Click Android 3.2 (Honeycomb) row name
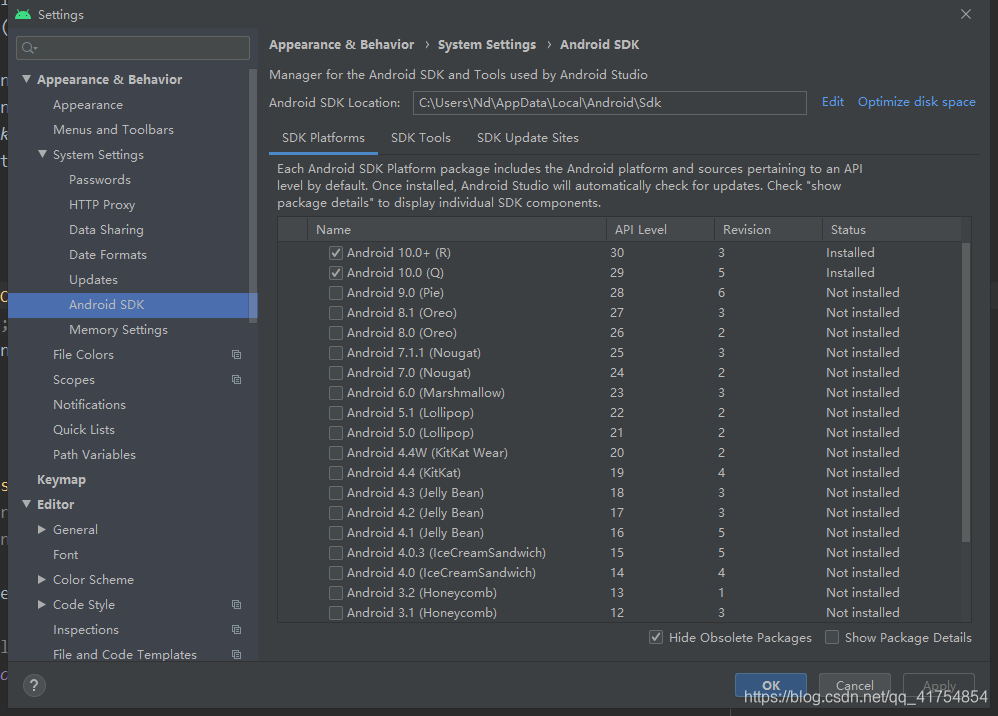This screenshot has height=716, width=998. (x=421, y=593)
